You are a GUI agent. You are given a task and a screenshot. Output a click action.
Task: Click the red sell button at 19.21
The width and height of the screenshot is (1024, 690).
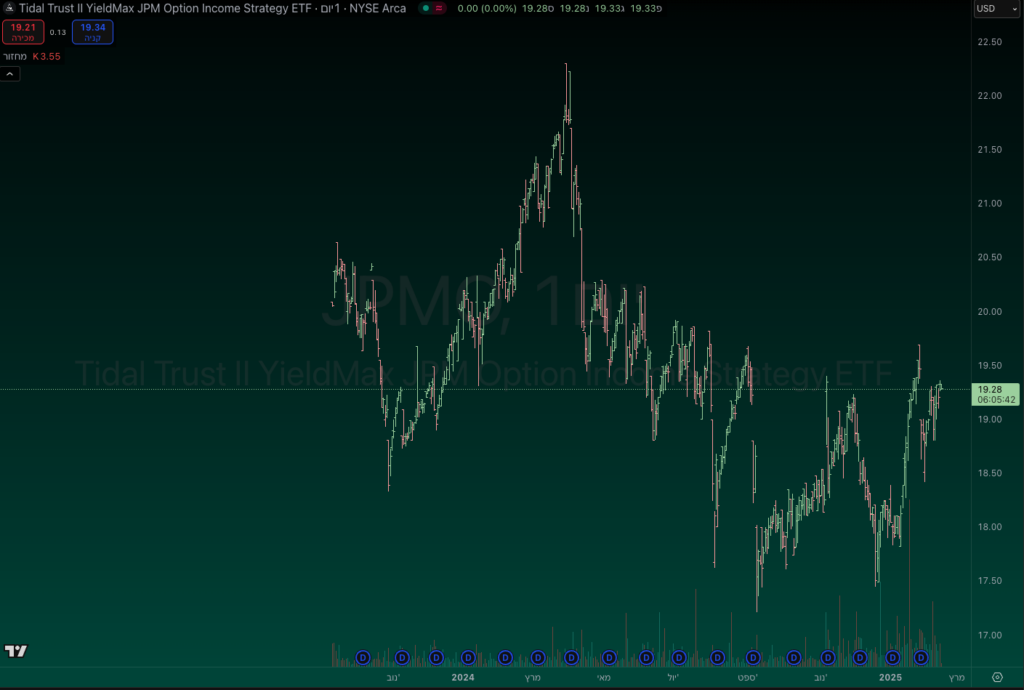click(21, 32)
